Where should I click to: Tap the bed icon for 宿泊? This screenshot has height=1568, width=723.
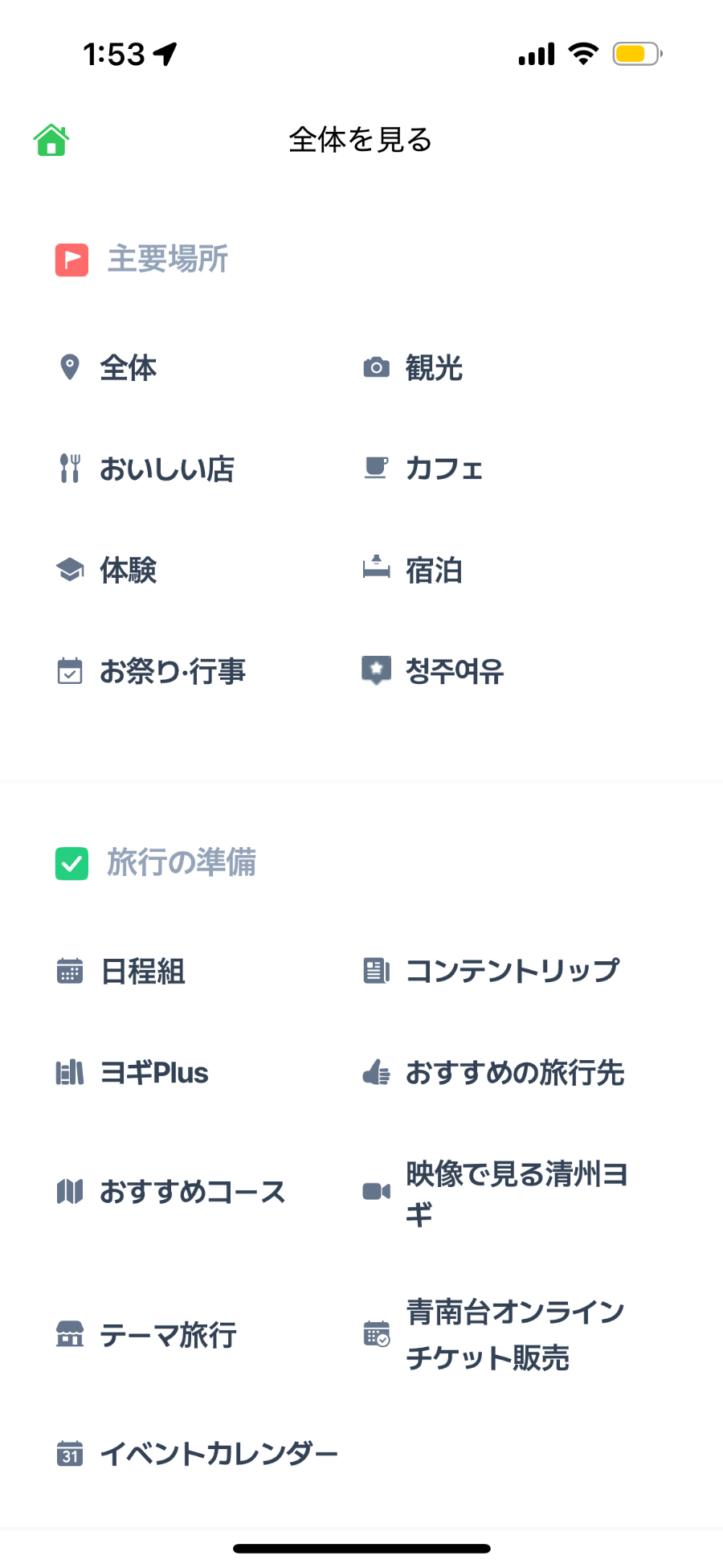pos(376,569)
